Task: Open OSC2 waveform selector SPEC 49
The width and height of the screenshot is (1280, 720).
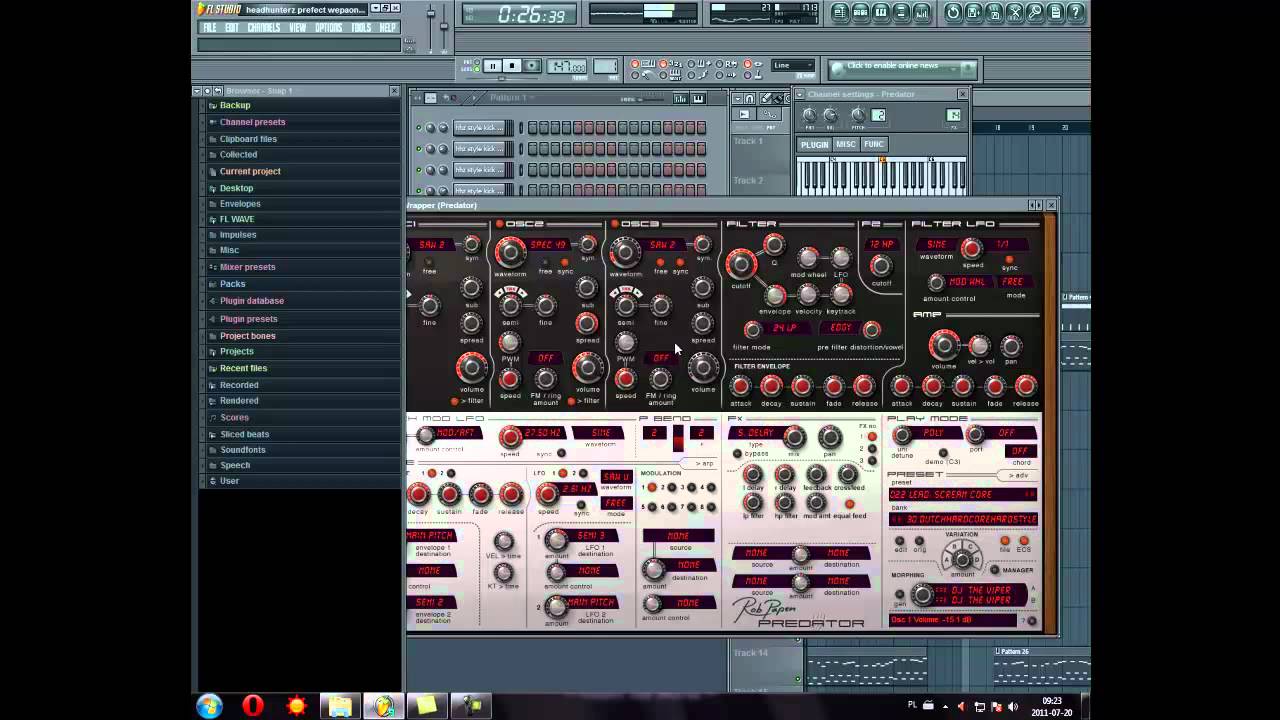Action: [548, 245]
